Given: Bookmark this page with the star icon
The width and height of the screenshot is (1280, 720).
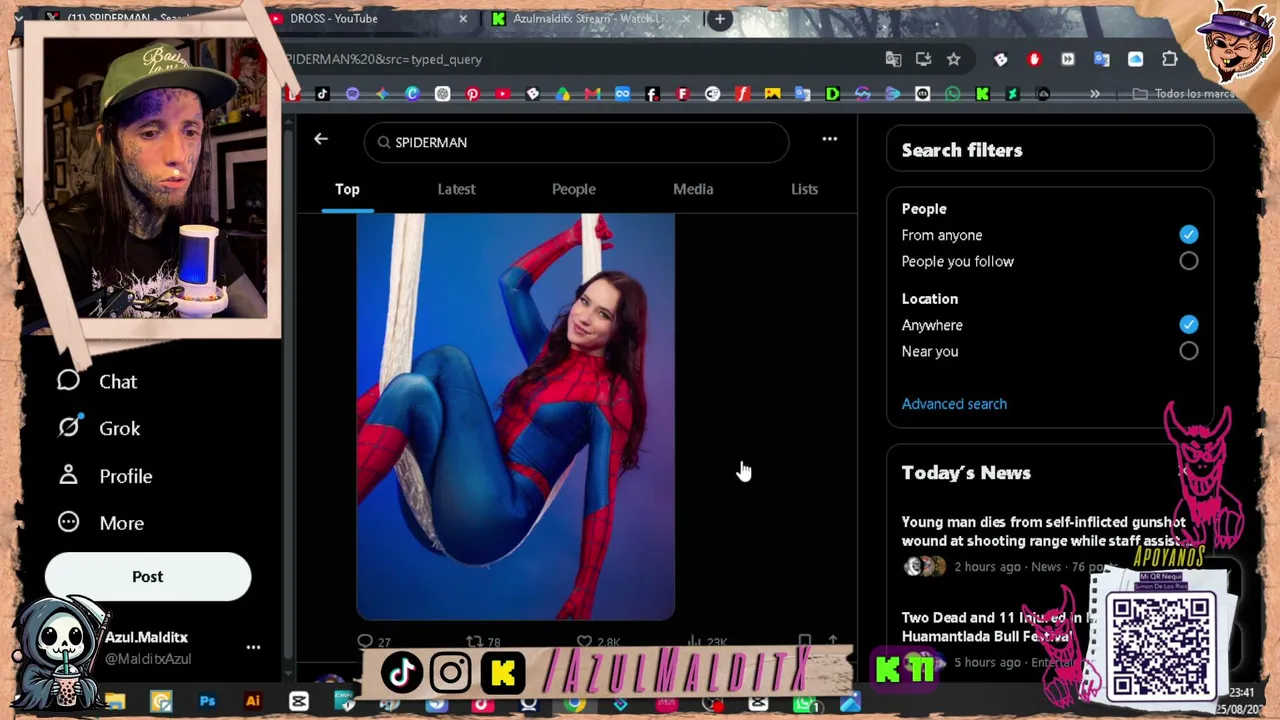Looking at the screenshot, I should [954, 59].
